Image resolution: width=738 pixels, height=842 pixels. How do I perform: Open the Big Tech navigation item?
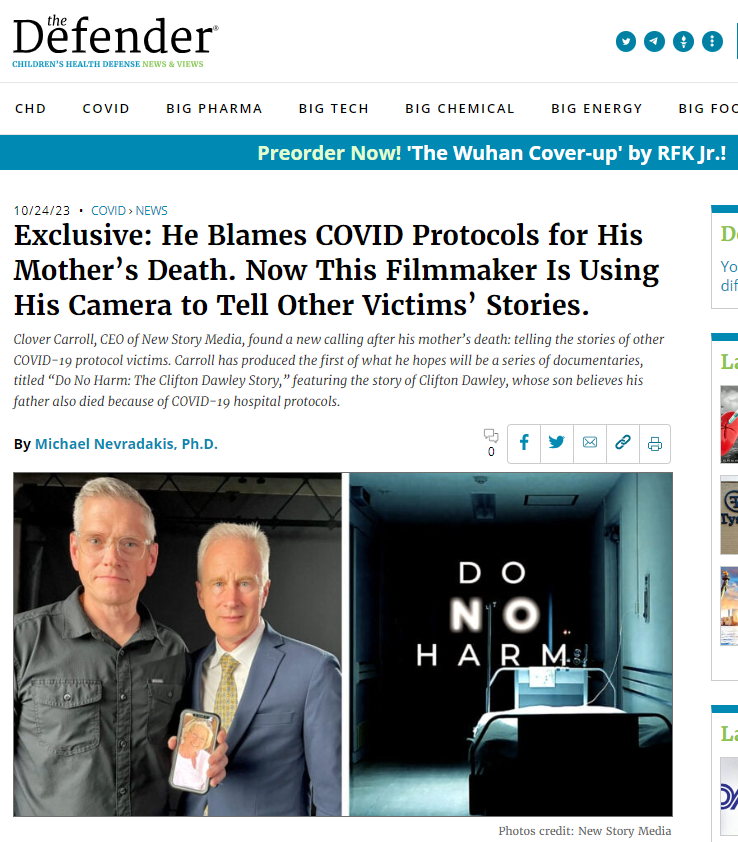coord(334,108)
